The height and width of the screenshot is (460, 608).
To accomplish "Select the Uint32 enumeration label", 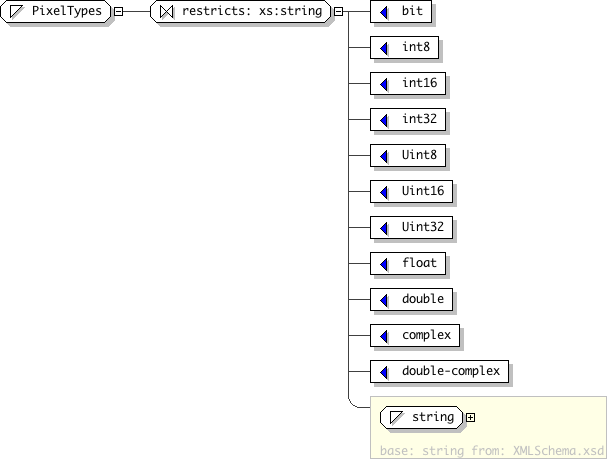I will pos(423,227).
